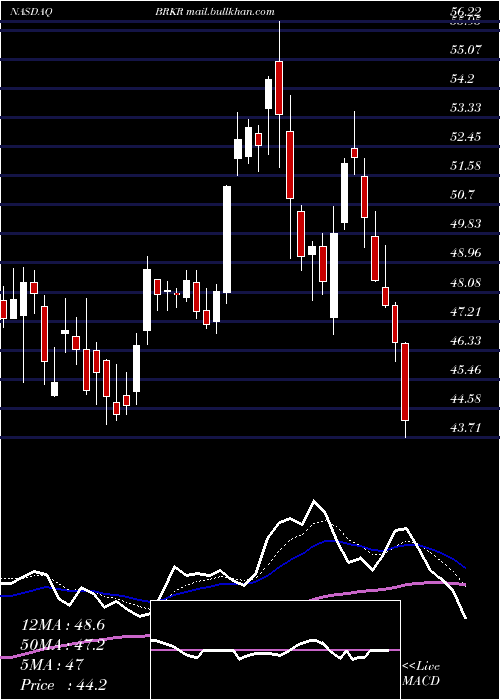Click the 52.45 price axis label
Image resolution: width=500 pixels, height=700 pixels.
tap(466, 137)
